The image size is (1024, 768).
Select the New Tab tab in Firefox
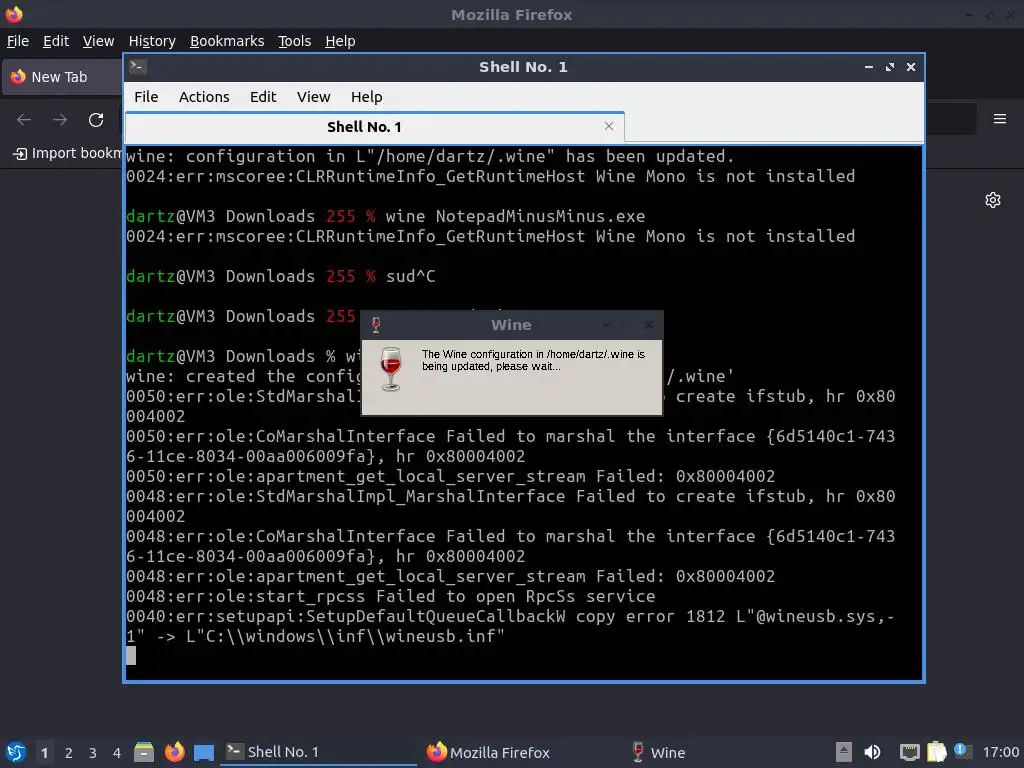click(63, 77)
